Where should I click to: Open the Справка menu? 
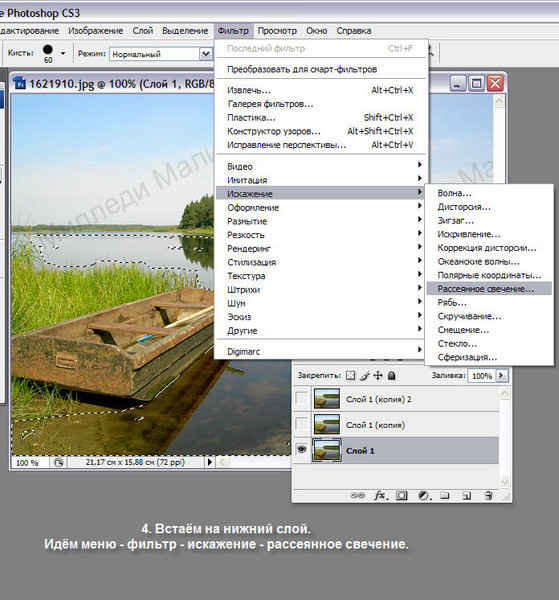coord(354,31)
